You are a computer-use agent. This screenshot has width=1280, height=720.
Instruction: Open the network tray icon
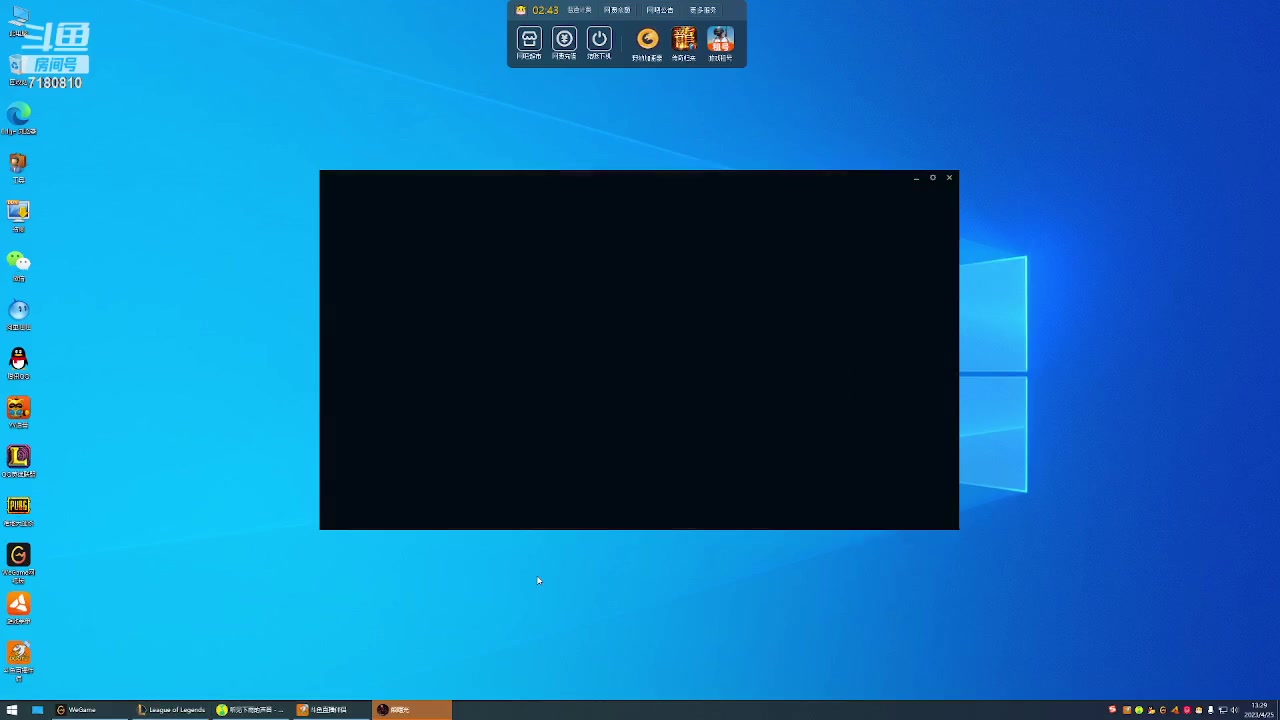1222,710
